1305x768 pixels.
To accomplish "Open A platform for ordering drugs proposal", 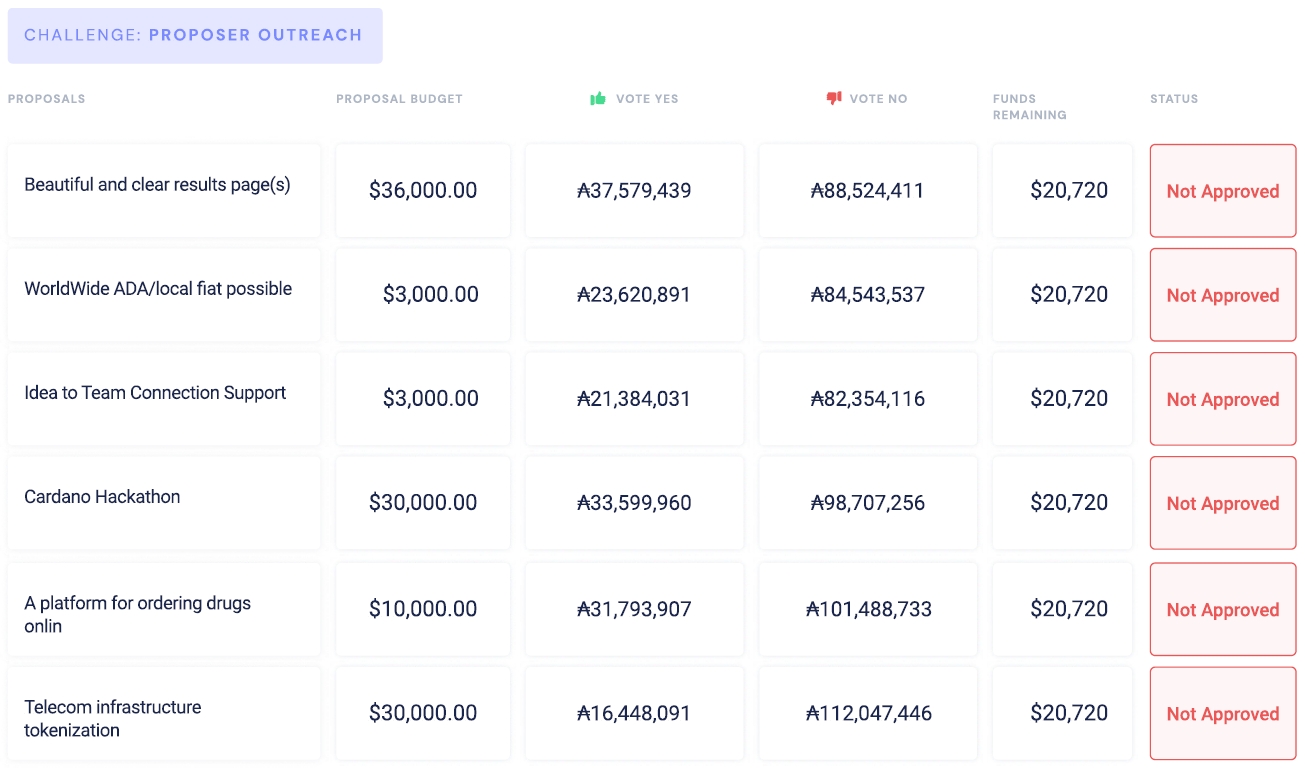I will pyautogui.click(x=137, y=614).
